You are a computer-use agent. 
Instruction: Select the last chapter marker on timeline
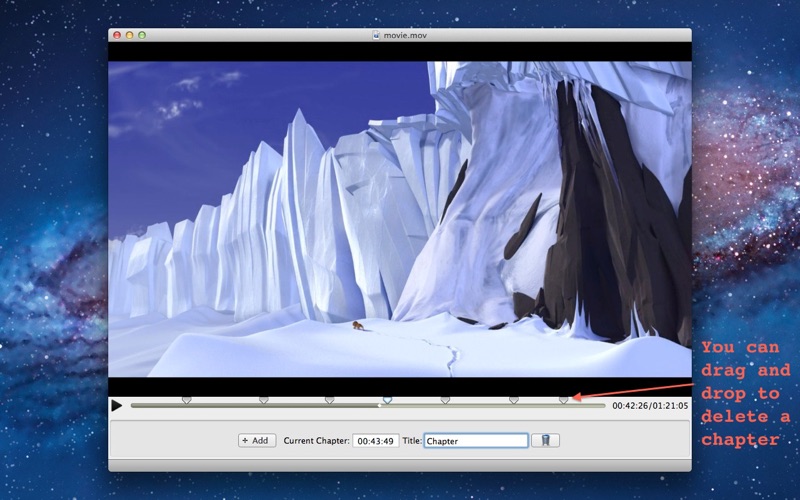point(563,401)
